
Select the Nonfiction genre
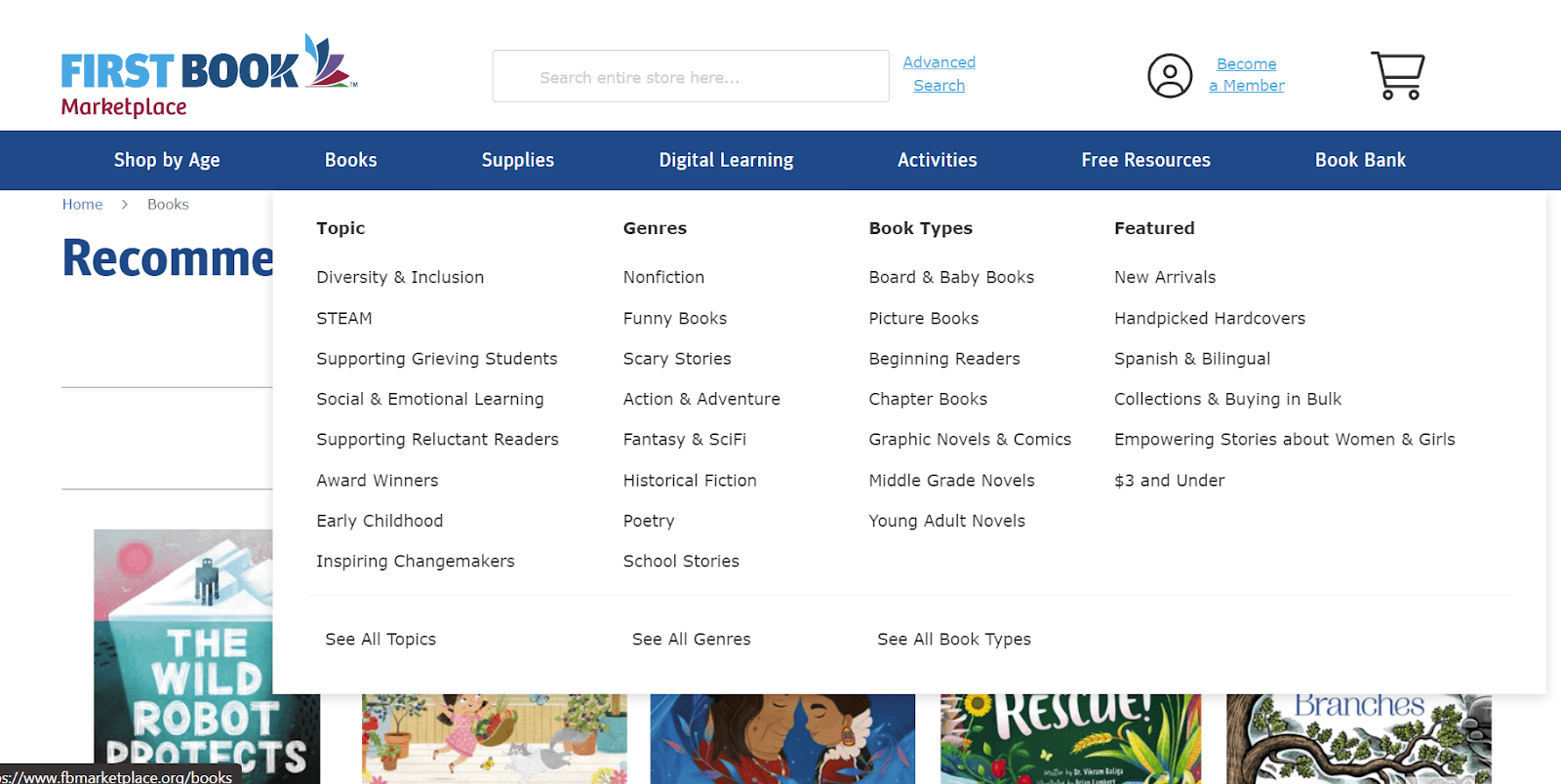click(x=663, y=277)
